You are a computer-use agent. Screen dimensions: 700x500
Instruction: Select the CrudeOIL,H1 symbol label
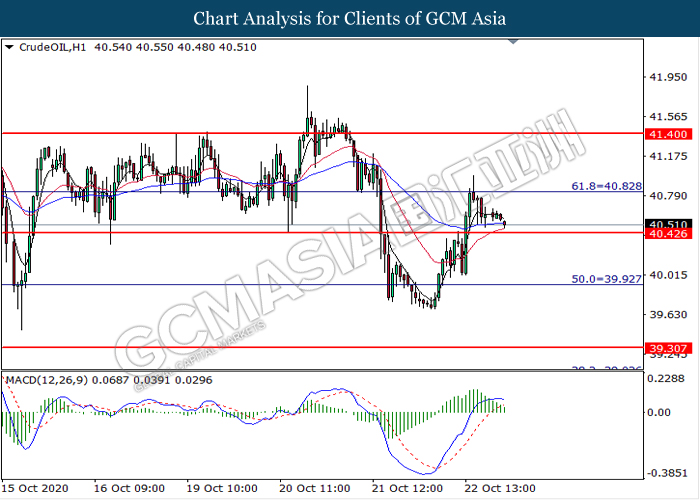point(53,47)
